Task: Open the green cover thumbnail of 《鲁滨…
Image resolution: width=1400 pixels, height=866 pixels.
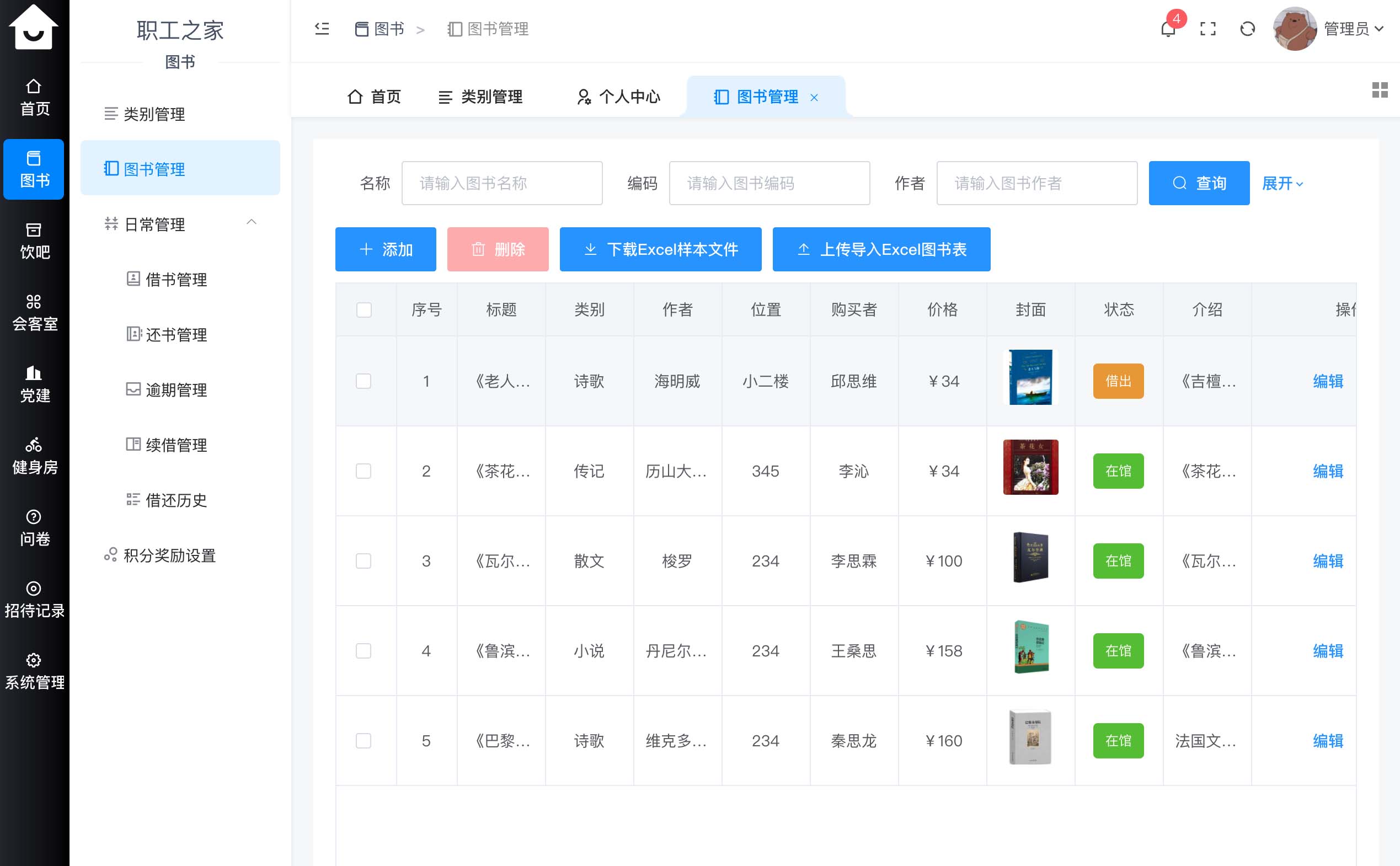Action: tap(1032, 647)
